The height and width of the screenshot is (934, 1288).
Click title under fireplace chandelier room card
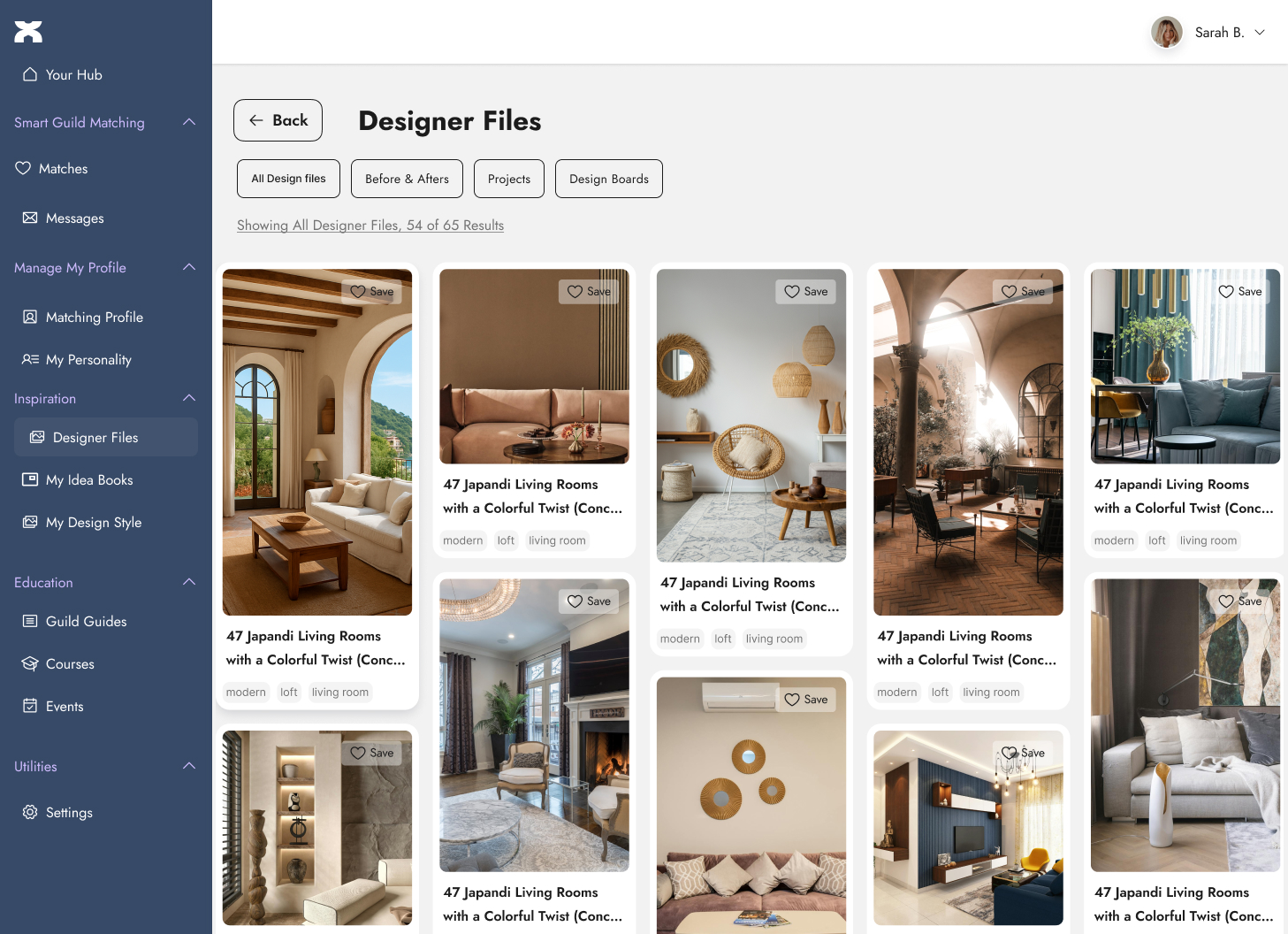pos(533,904)
